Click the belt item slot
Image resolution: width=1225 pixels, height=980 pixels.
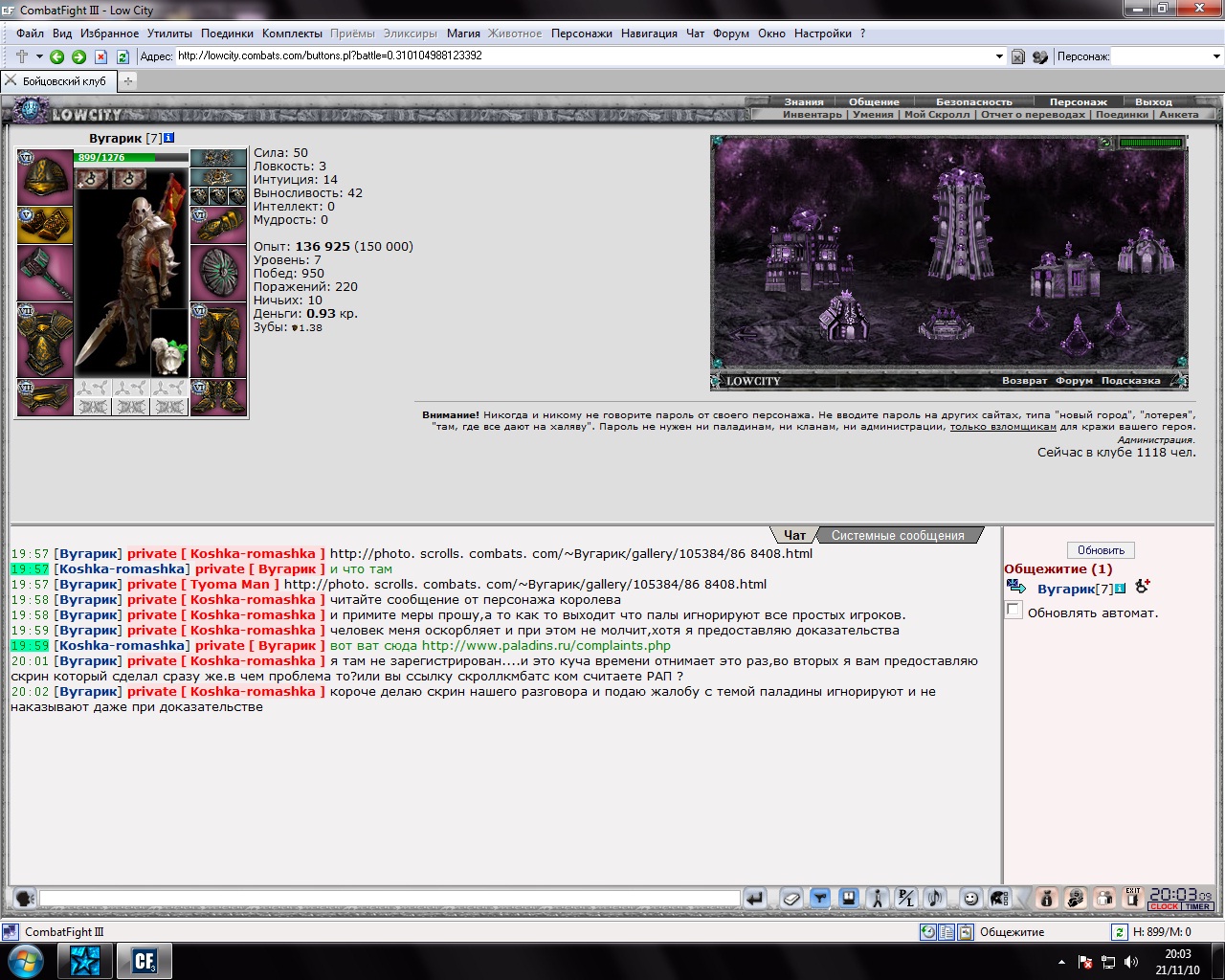click(x=45, y=397)
